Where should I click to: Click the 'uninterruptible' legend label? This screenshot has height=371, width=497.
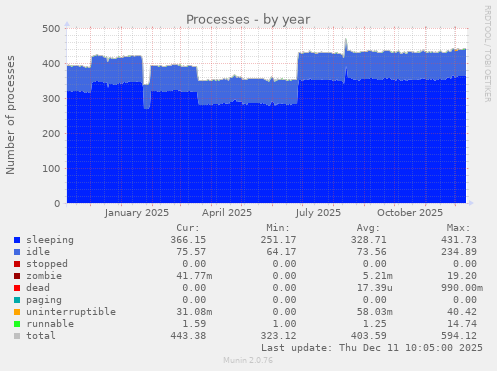(71, 312)
